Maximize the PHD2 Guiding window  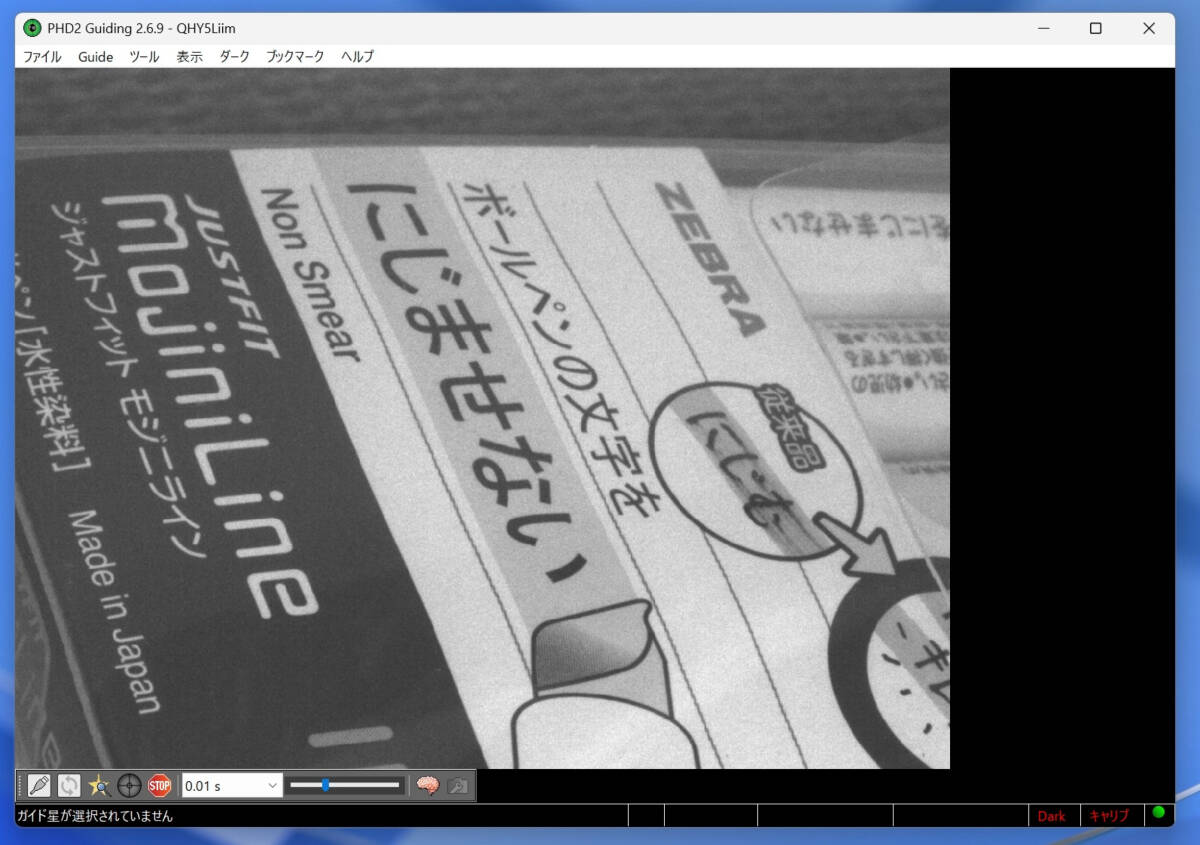pos(1096,28)
